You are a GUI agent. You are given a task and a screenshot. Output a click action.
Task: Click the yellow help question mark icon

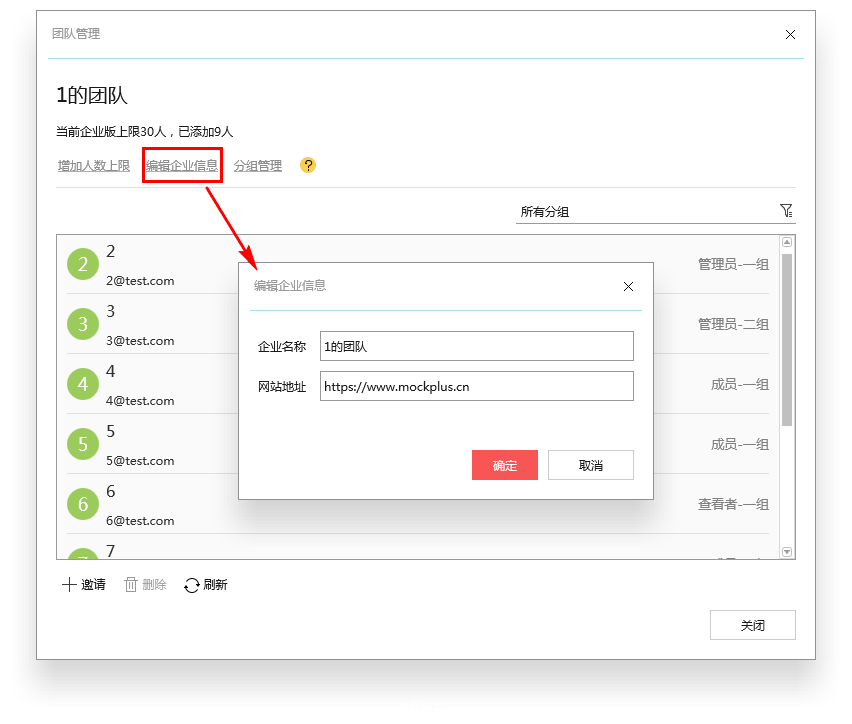(308, 165)
